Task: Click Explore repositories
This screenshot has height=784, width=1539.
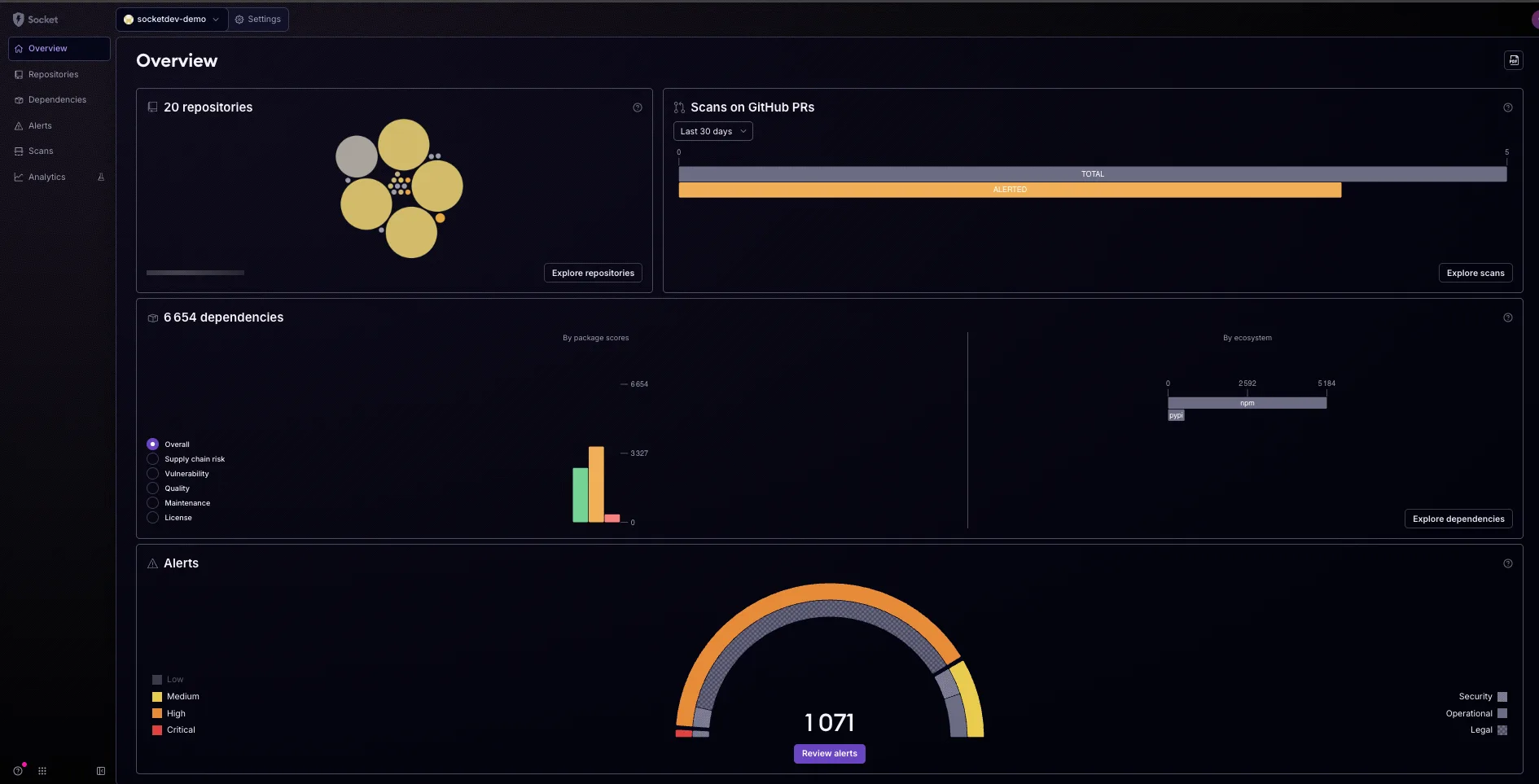Action: (592, 273)
